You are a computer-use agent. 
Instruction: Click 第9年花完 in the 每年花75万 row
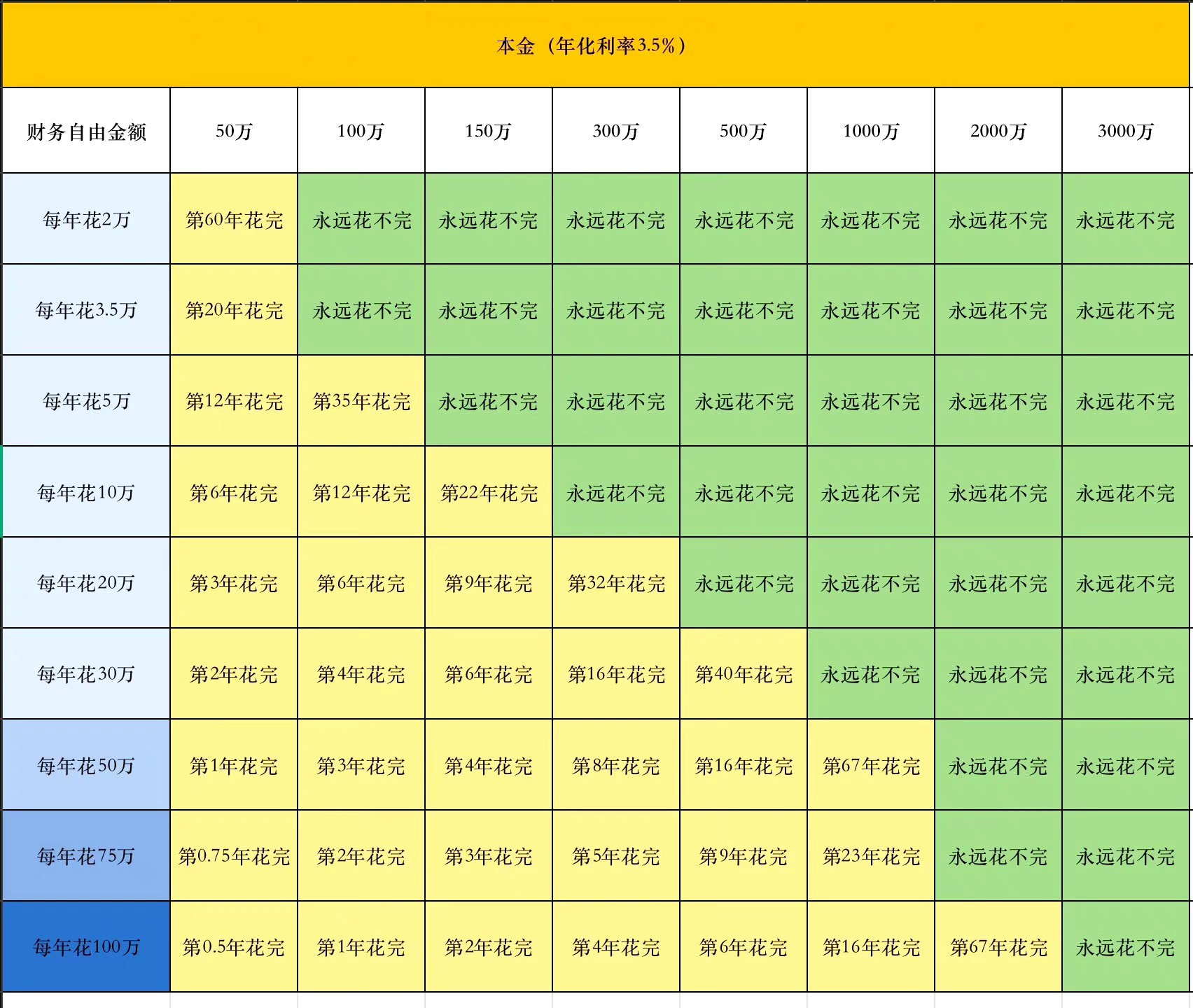(744, 856)
